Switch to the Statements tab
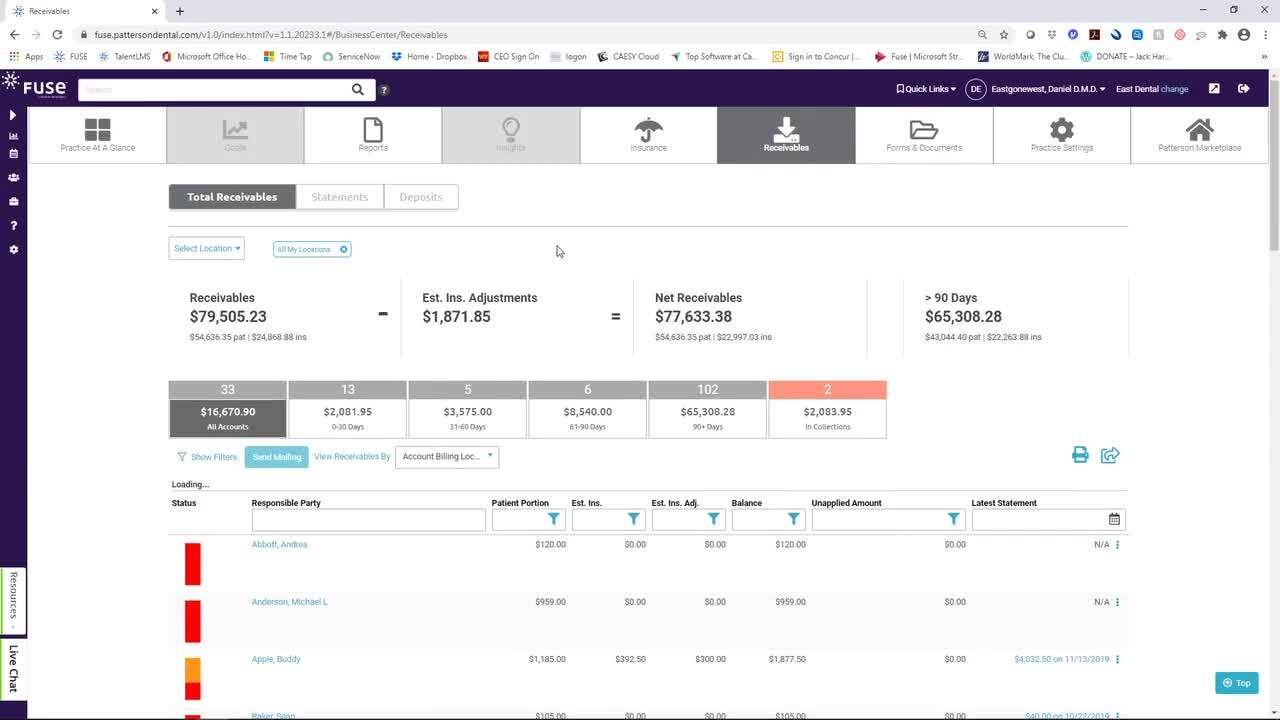Viewport: 1280px width, 720px height. click(x=340, y=197)
